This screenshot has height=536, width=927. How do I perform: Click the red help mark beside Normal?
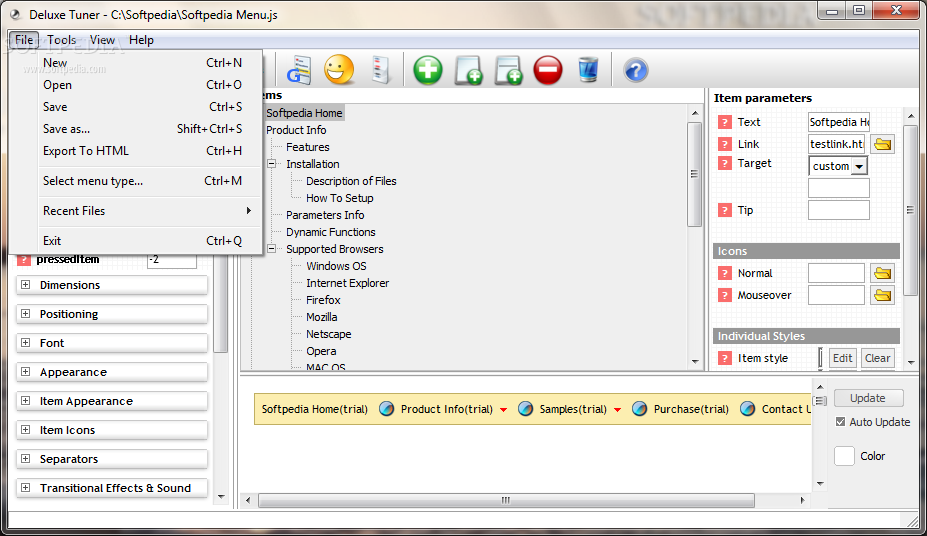coord(725,273)
